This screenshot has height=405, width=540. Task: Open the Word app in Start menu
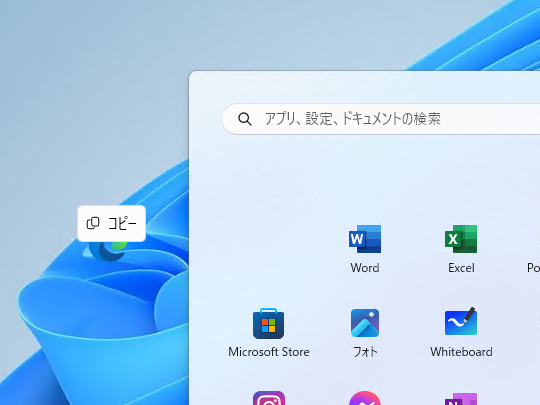click(x=365, y=239)
